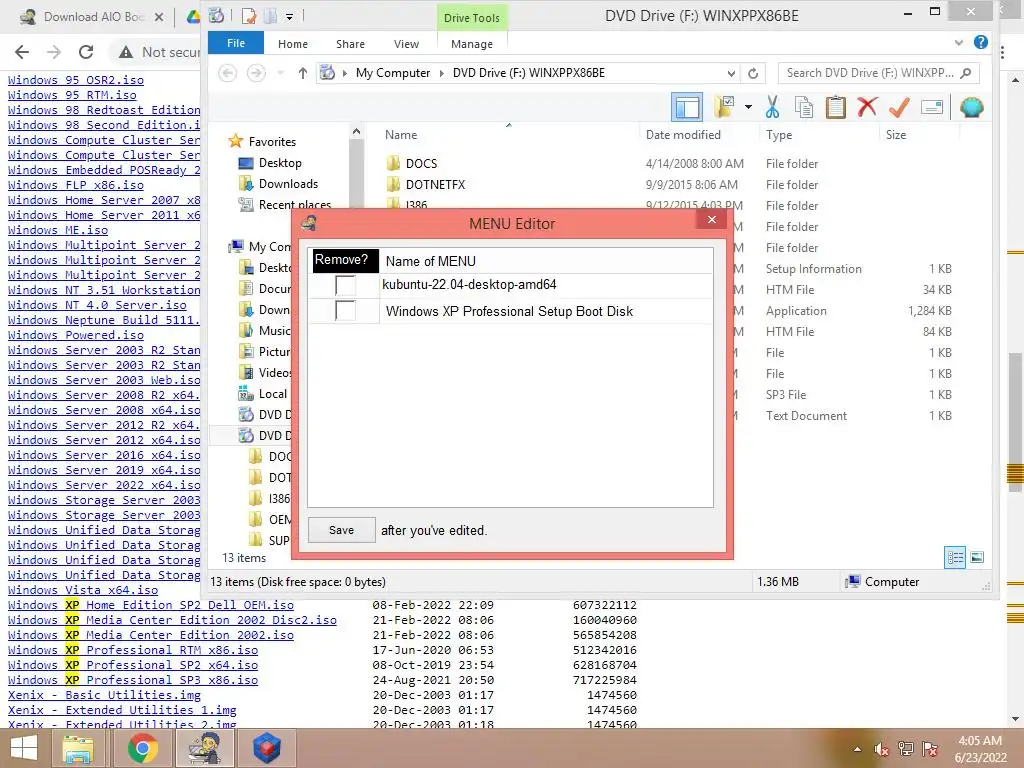Viewport: 1024px width, 768px height.
Task: Click Action Center flag tray icon
Action: coord(930,750)
